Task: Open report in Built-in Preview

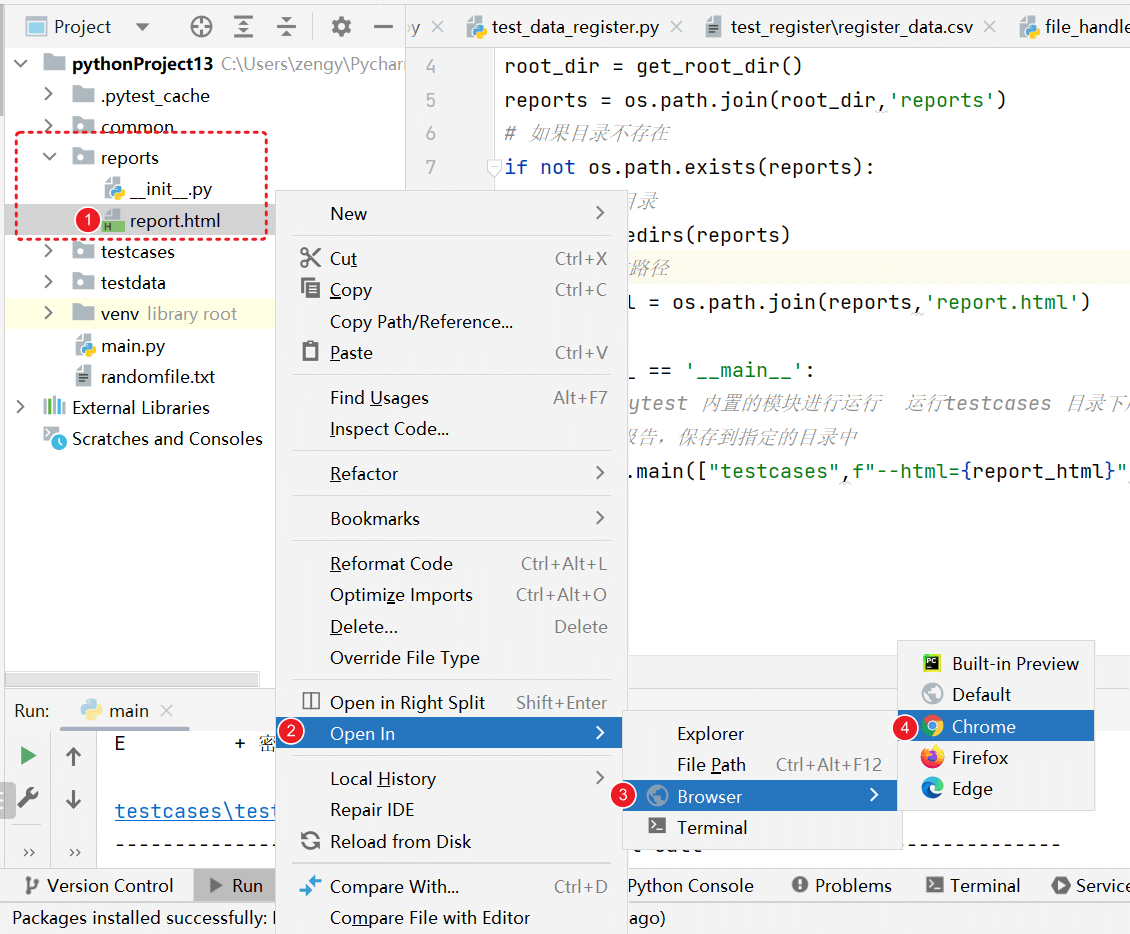Action: tap(996, 663)
